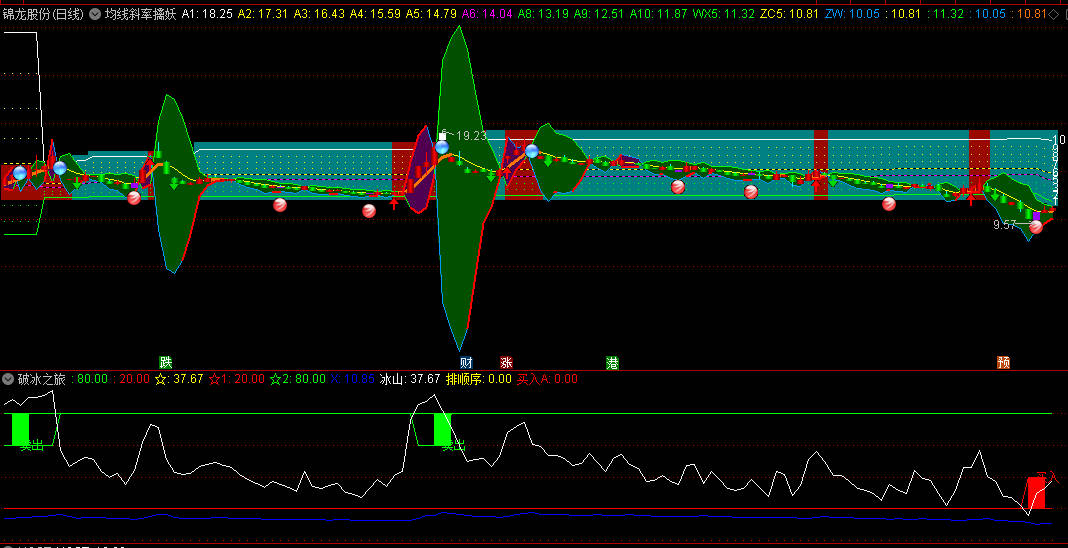Image resolution: width=1068 pixels, height=548 pixels.
Task: Click the ☆: 37.67 yellow value
Action: click(178, 379)
